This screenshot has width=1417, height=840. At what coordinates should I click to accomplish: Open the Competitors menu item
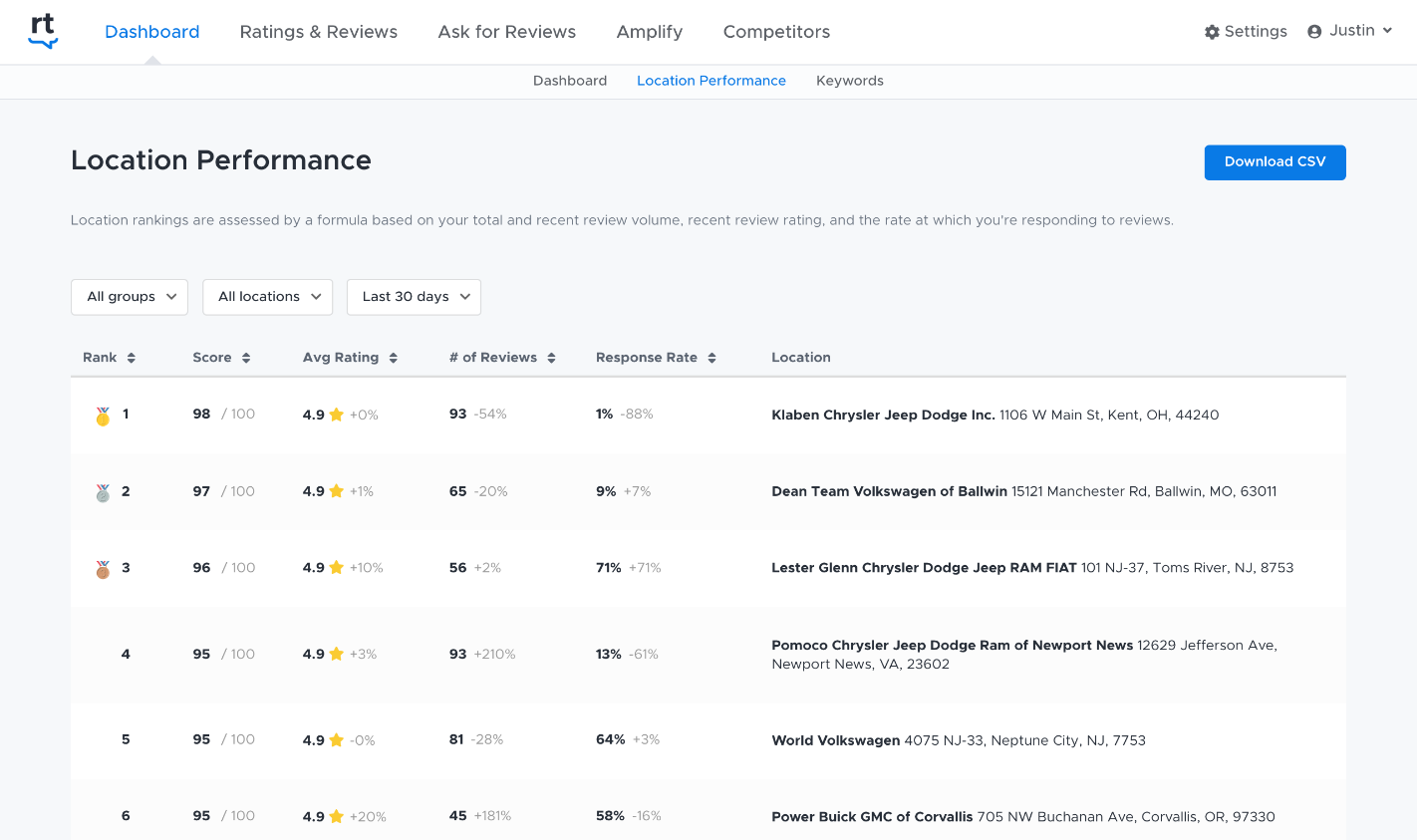[x=776, y=32]
